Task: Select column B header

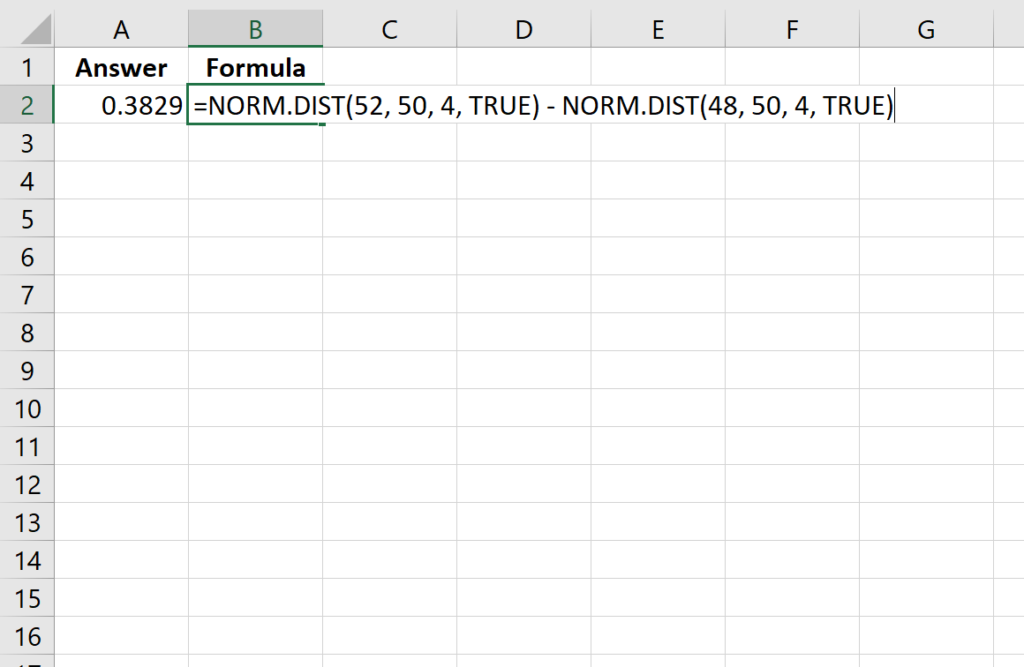Action: point(255,29)
